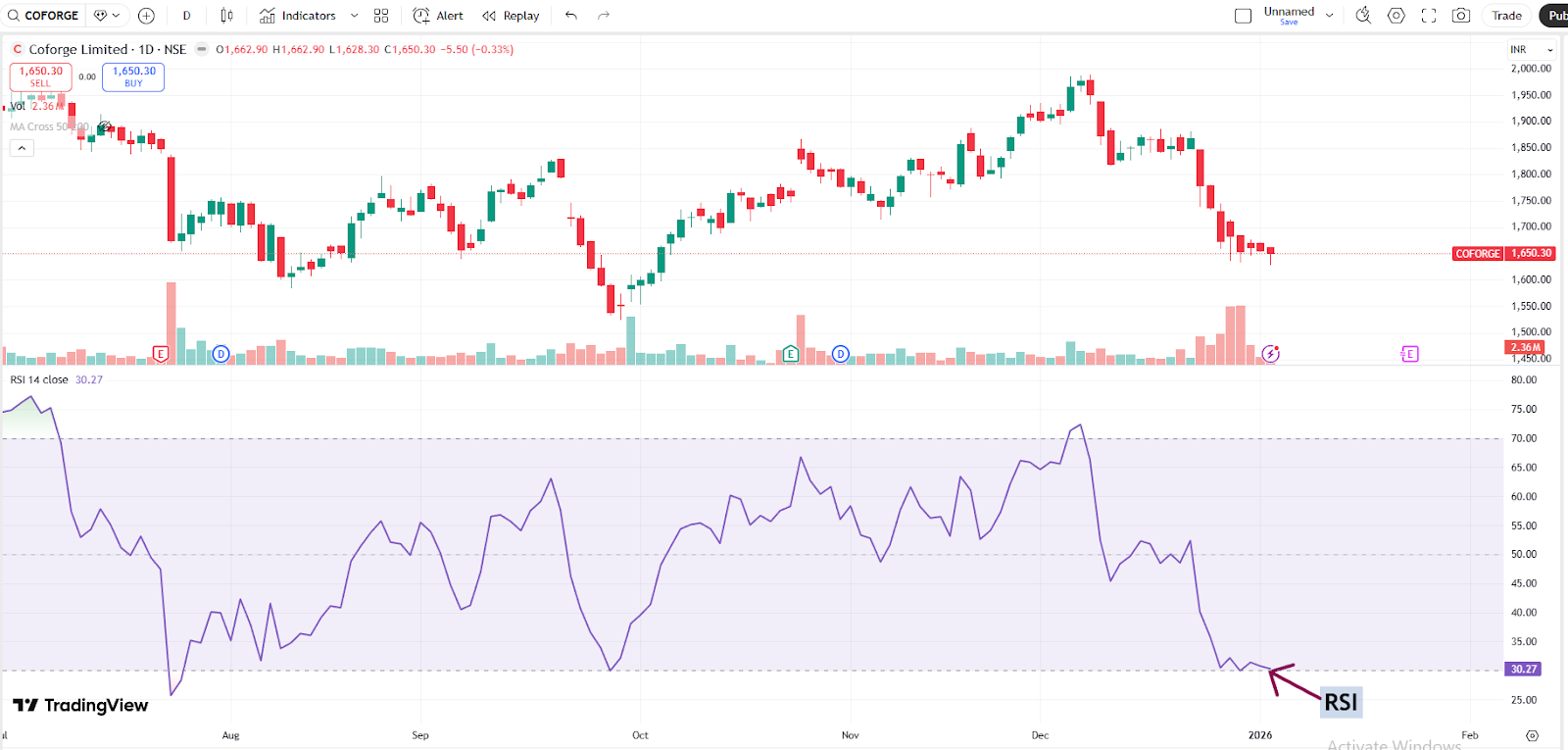Click the COFORGE symbol search field

click(43, 16)
